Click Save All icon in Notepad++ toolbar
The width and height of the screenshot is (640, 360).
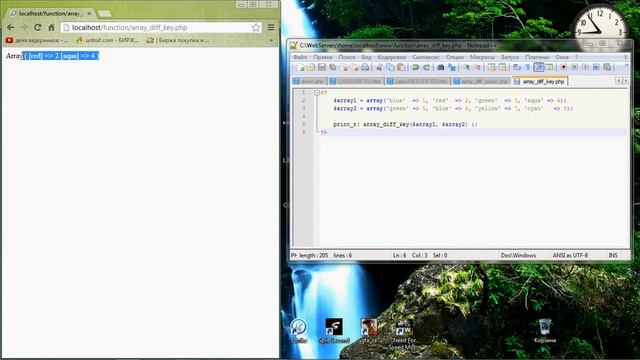coord(333,67)
